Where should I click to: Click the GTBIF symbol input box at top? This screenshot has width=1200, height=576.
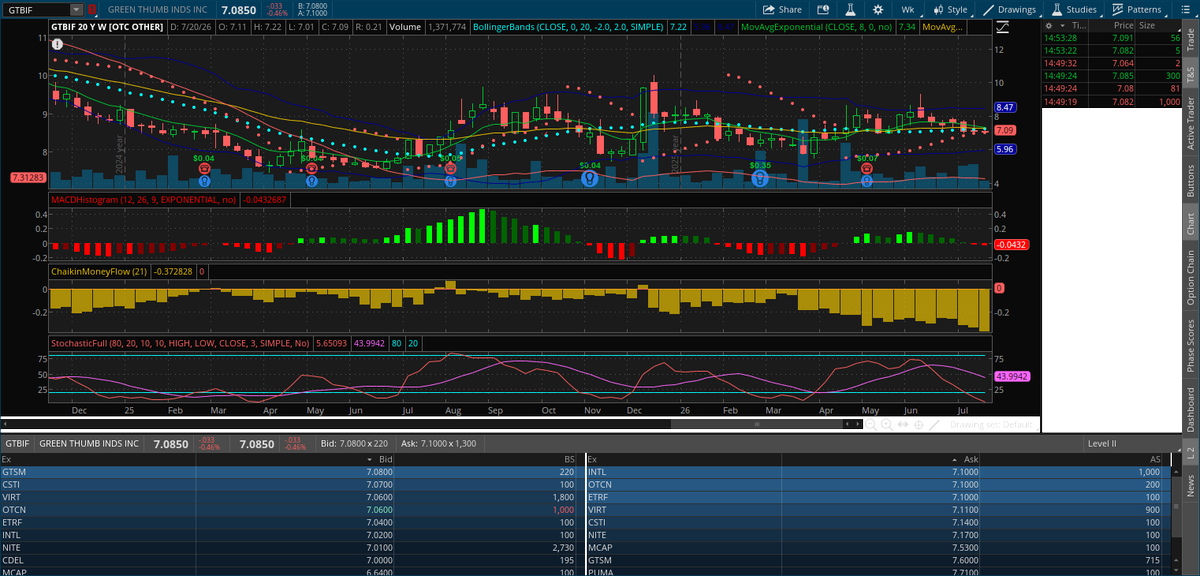(x=37, y=9)
